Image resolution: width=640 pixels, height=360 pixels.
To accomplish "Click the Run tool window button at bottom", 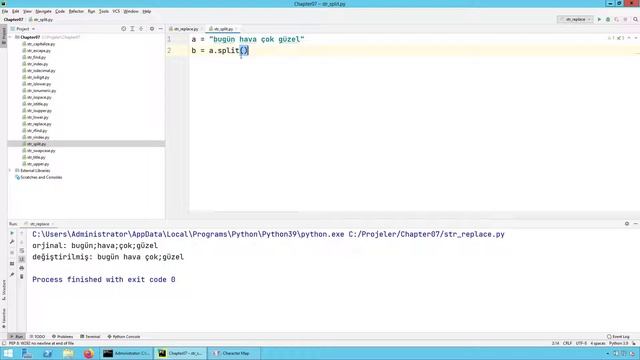I will (x=17, y=337).
